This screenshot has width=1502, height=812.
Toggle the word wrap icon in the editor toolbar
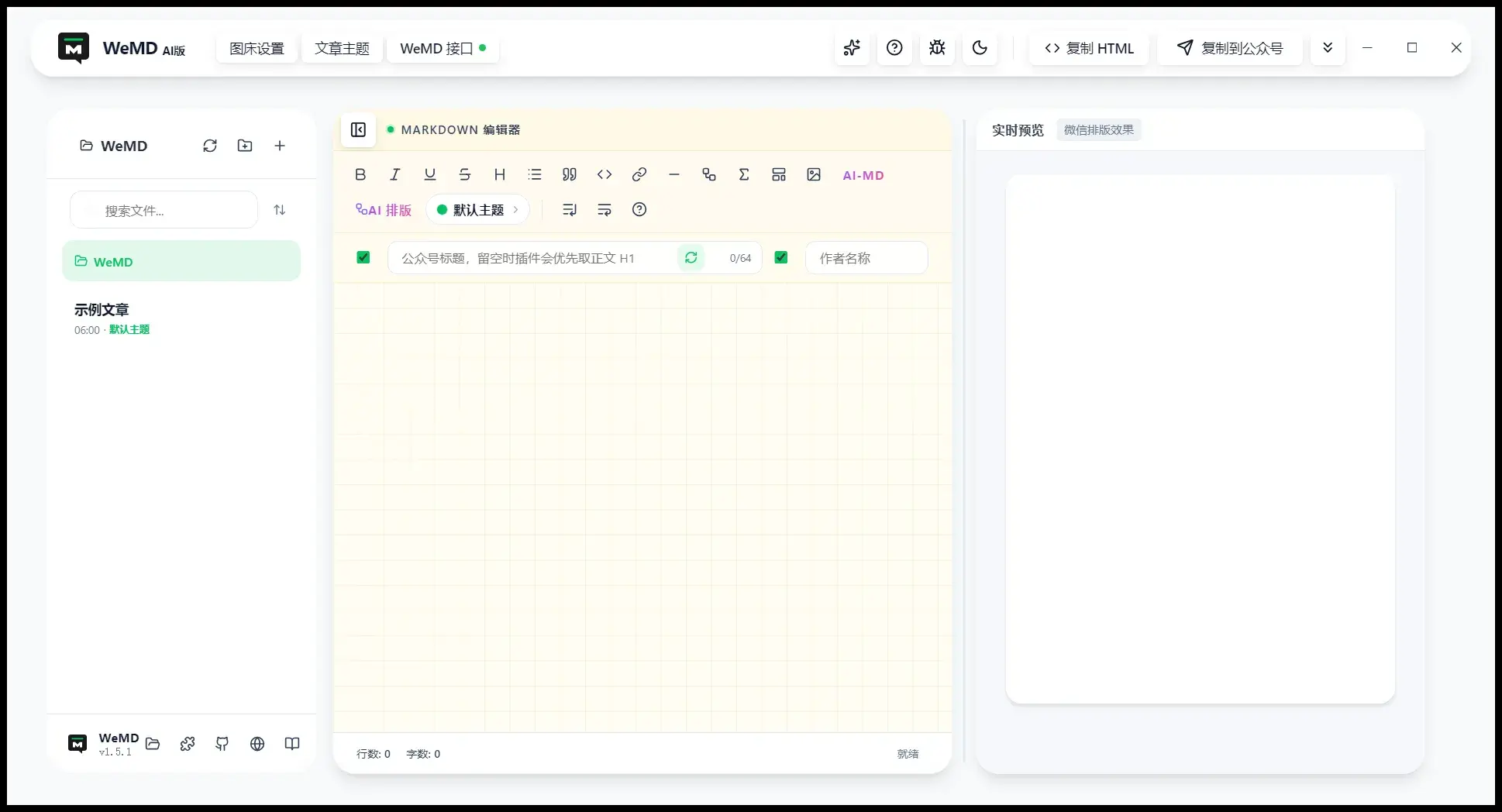point(605,210)
